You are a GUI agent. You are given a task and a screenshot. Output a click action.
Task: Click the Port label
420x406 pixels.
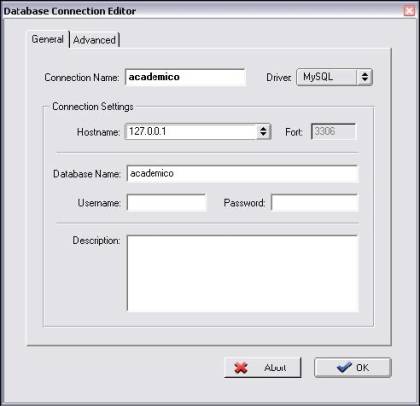coord(294,132)
